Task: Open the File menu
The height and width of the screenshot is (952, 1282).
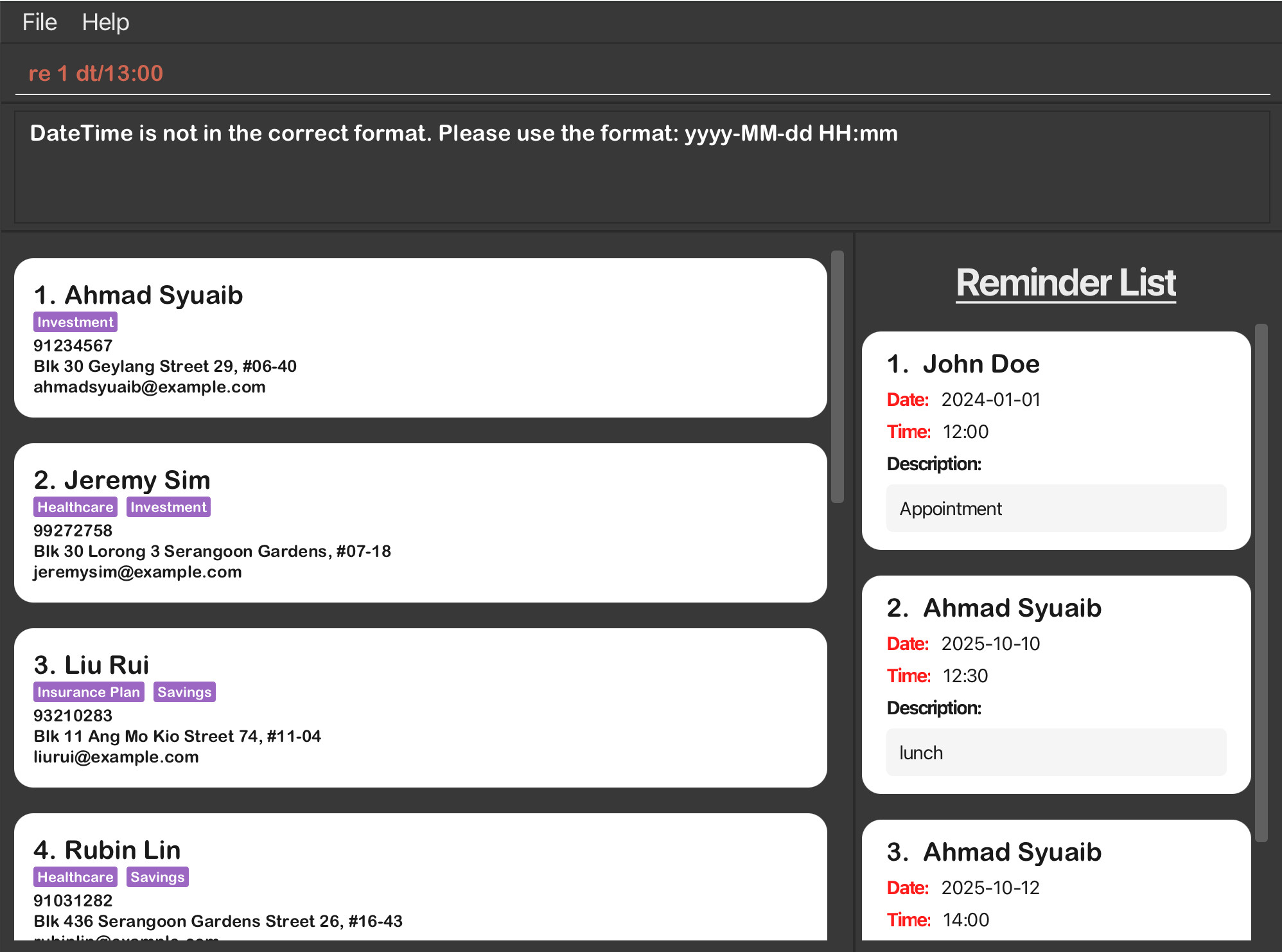Action: pos(40,22)
